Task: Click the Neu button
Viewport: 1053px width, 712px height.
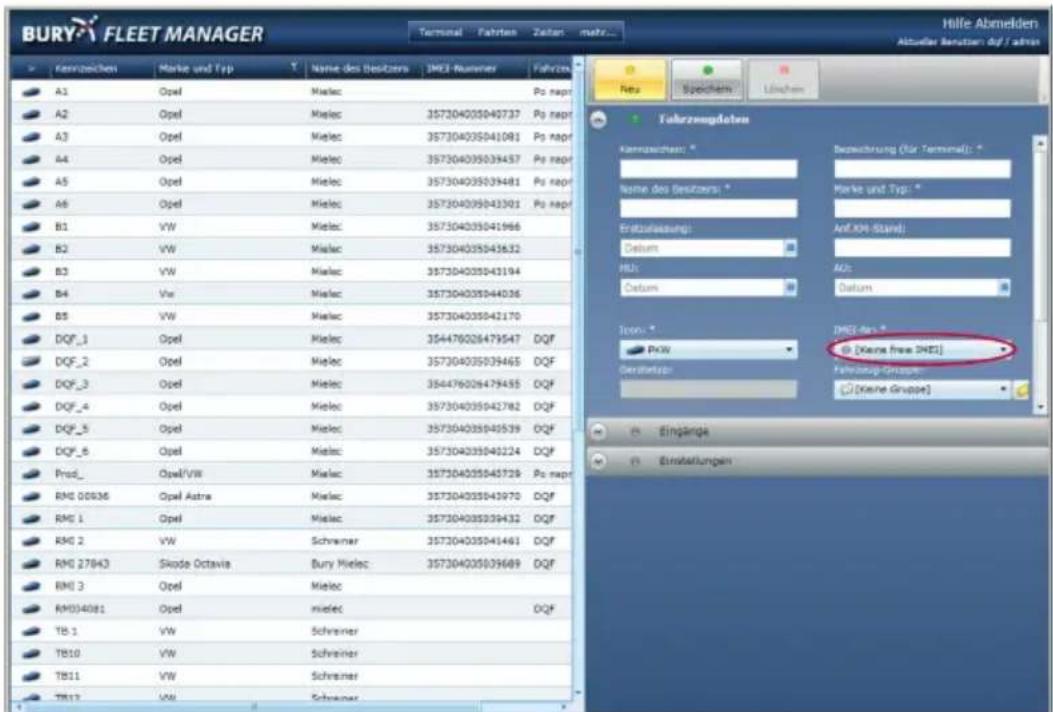Action: tap(630, 80)
